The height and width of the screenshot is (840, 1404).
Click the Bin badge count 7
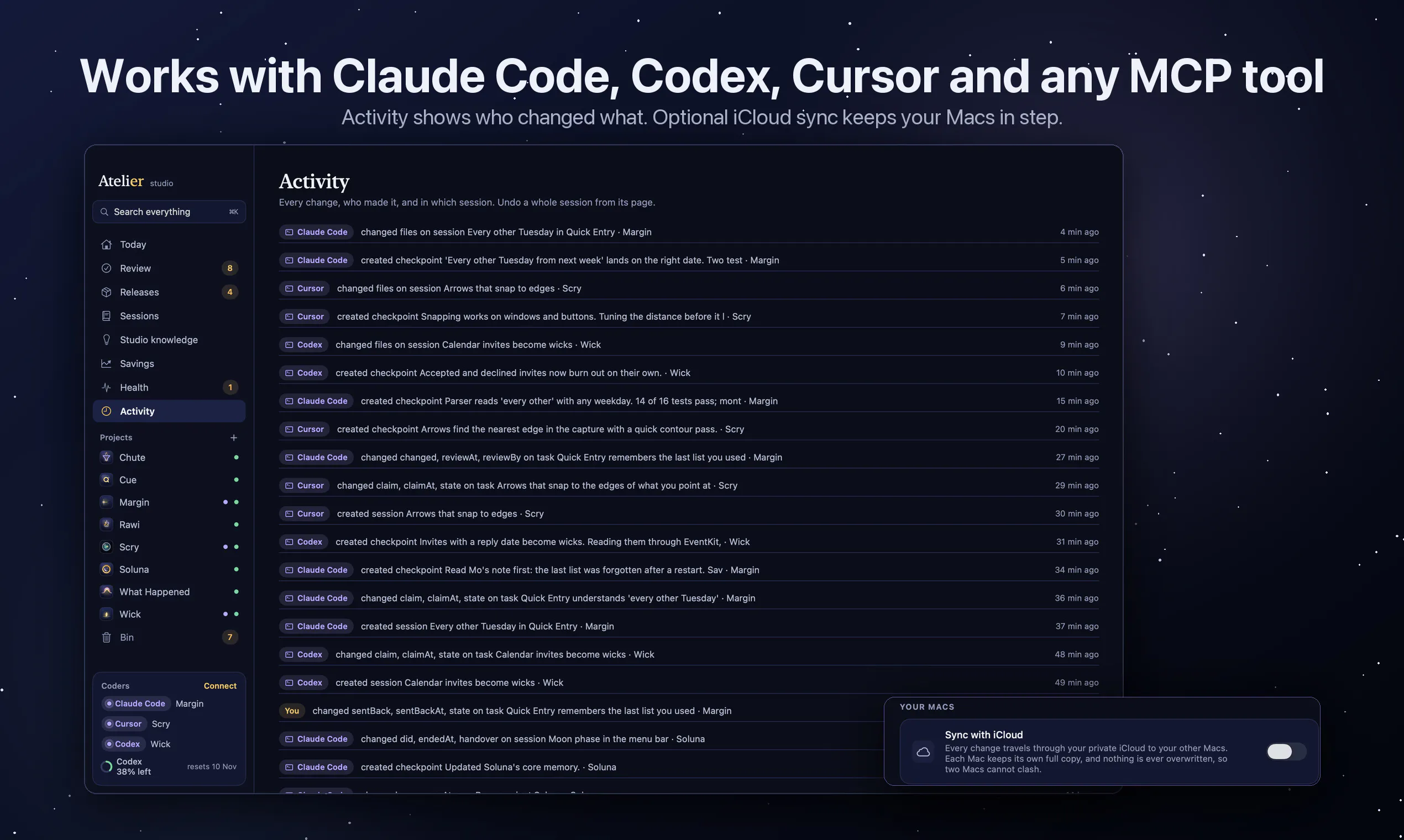point(229,637)
